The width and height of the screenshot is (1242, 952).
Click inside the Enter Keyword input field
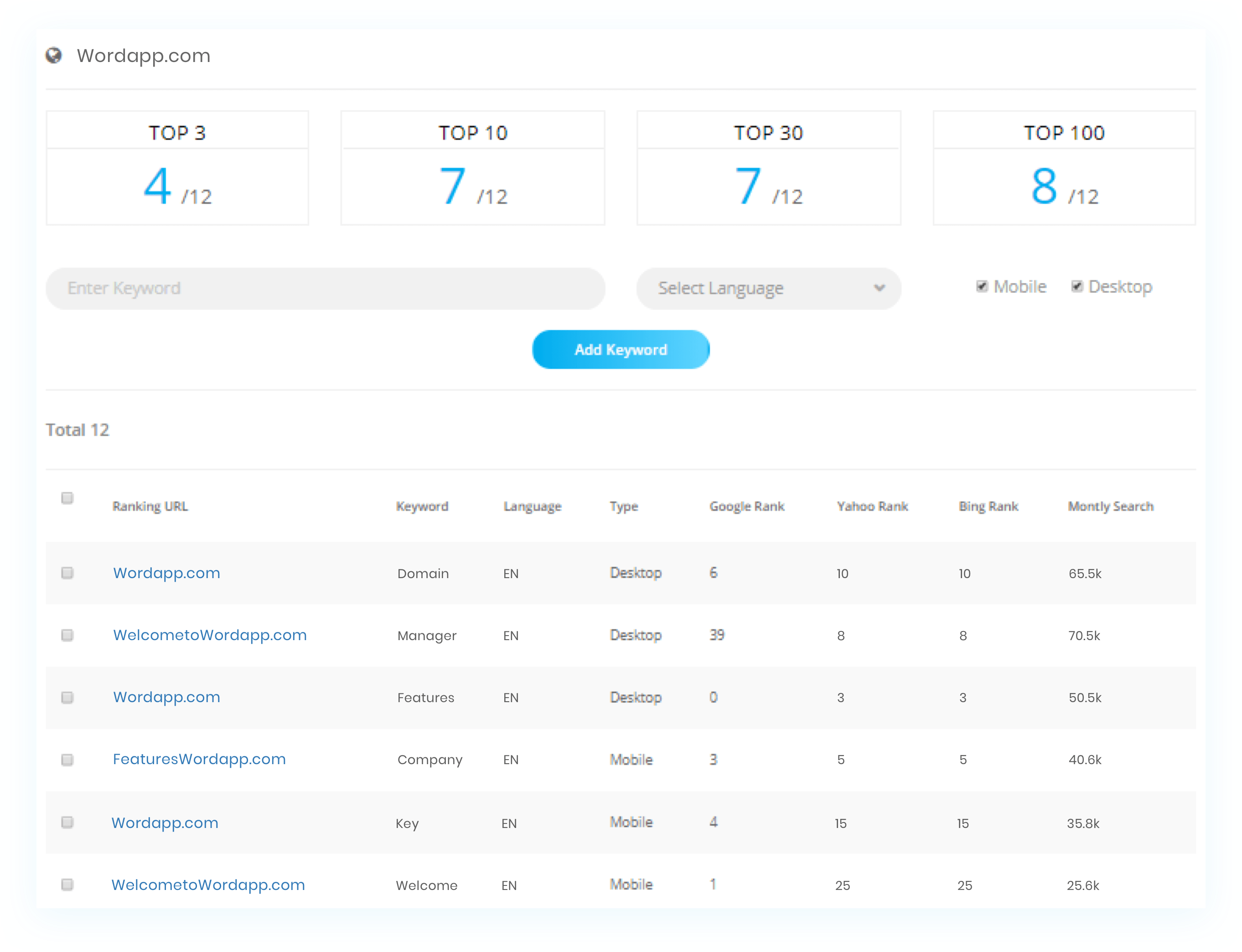[326, 289]
